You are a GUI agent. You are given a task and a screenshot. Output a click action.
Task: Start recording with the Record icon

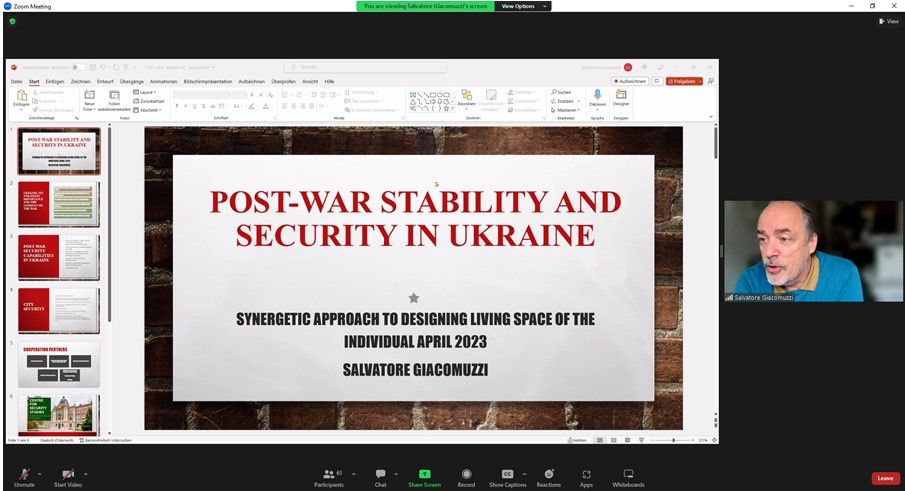(466, 474)
